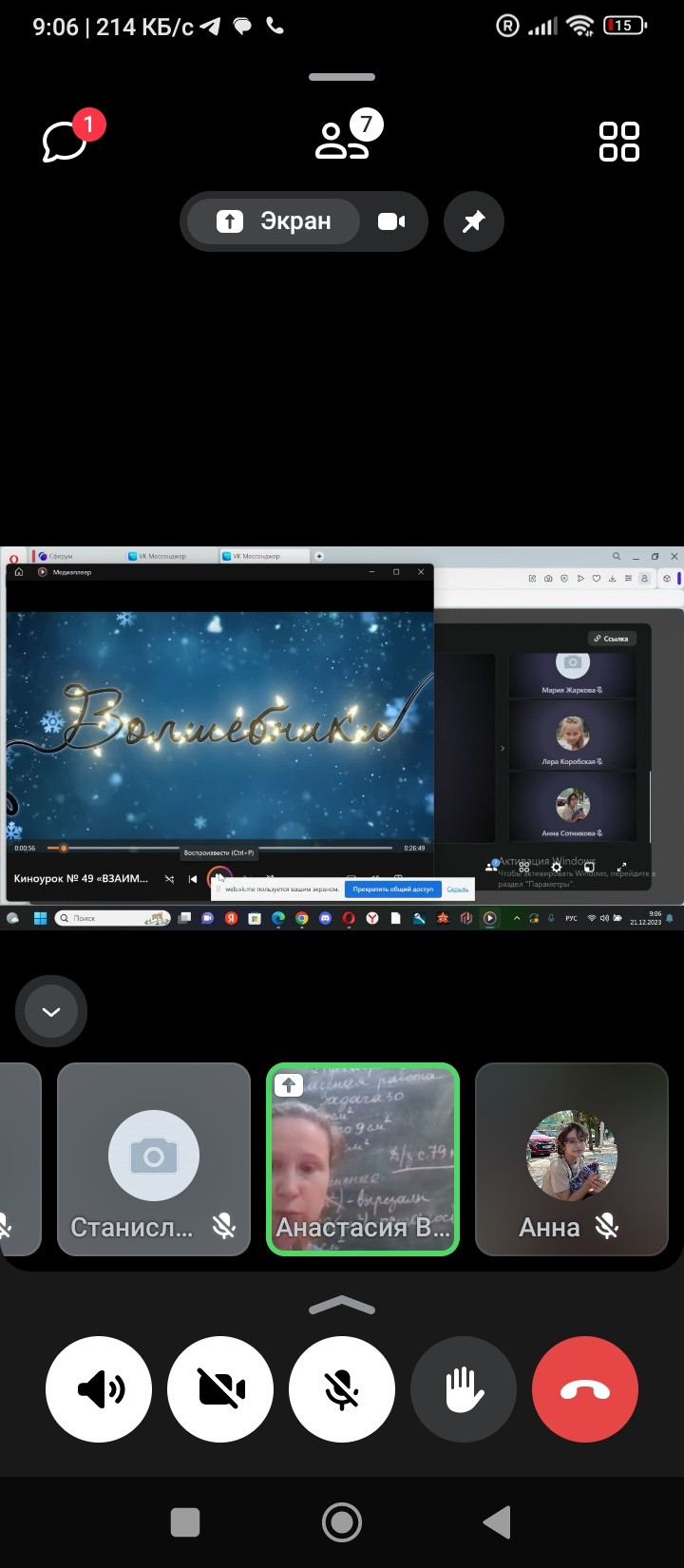Toggle the speaker output button
The image size is (684, 1568).
(99, 1389)
